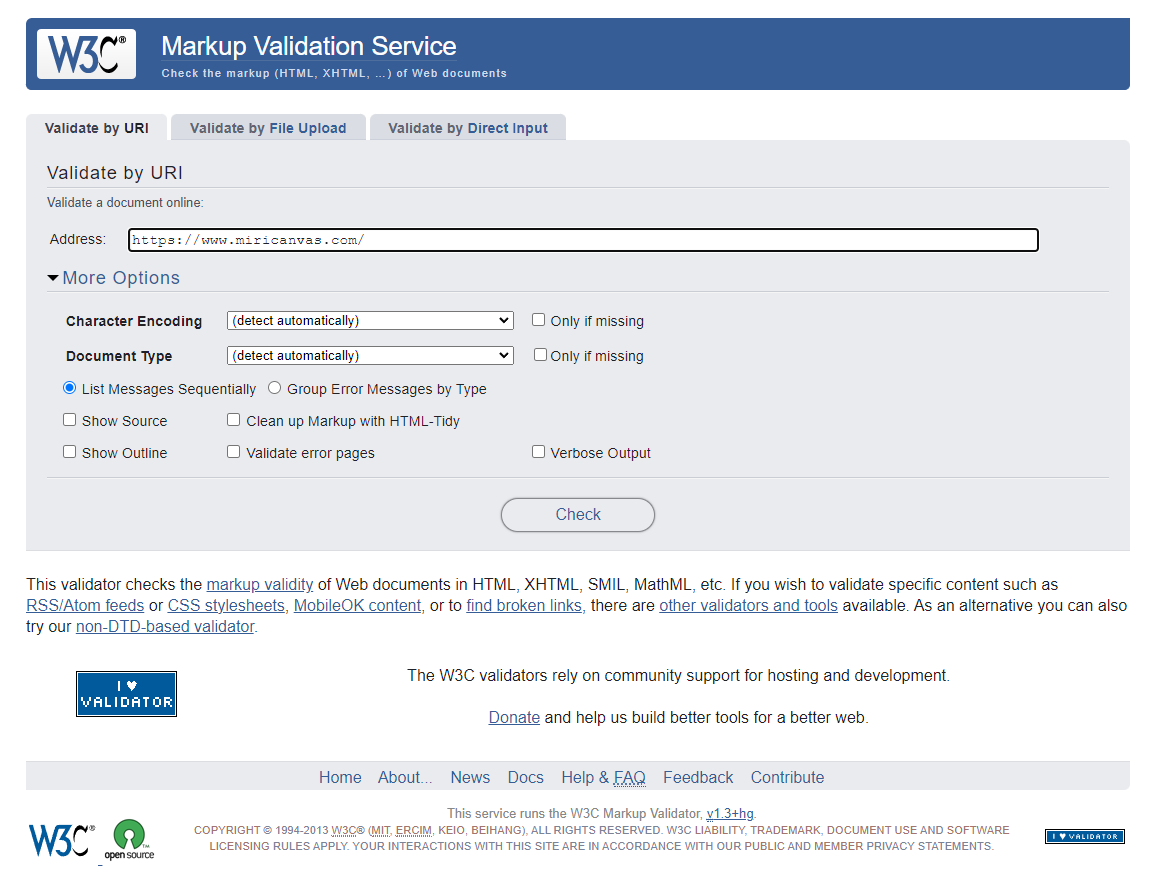
Task: Open the markup validity link
Action: 259,585
